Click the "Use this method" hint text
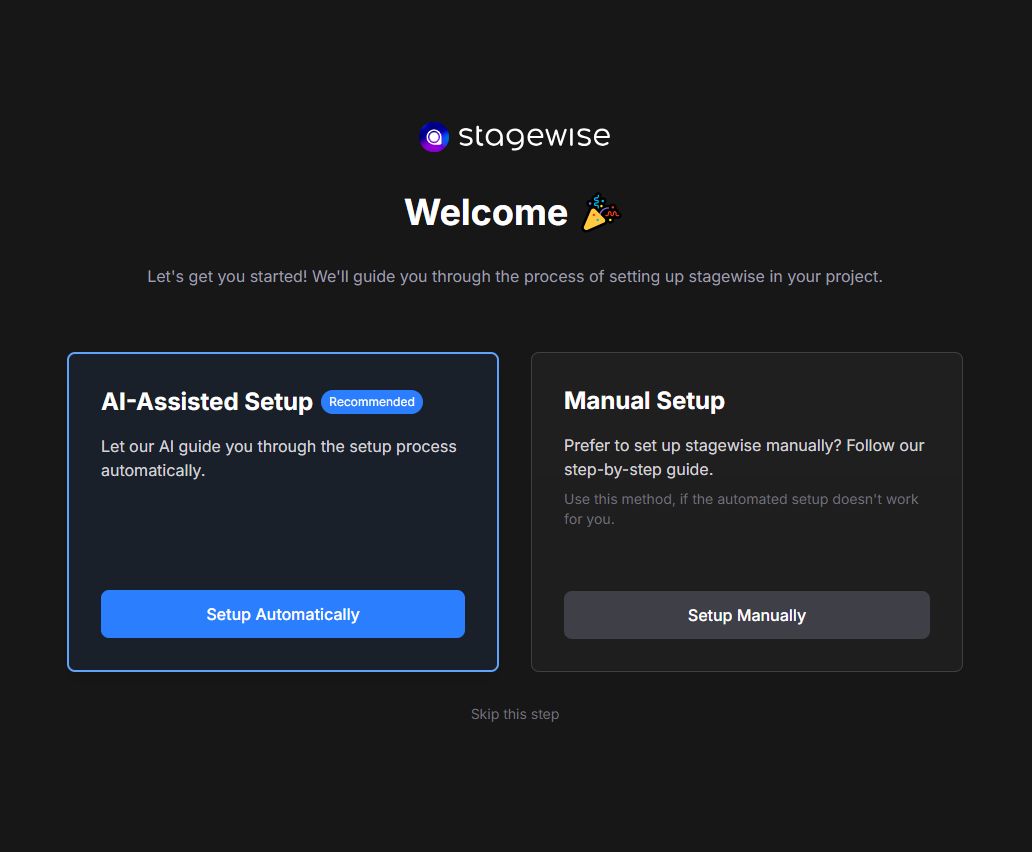The image size is (1032, 852). tap(740, 499)
